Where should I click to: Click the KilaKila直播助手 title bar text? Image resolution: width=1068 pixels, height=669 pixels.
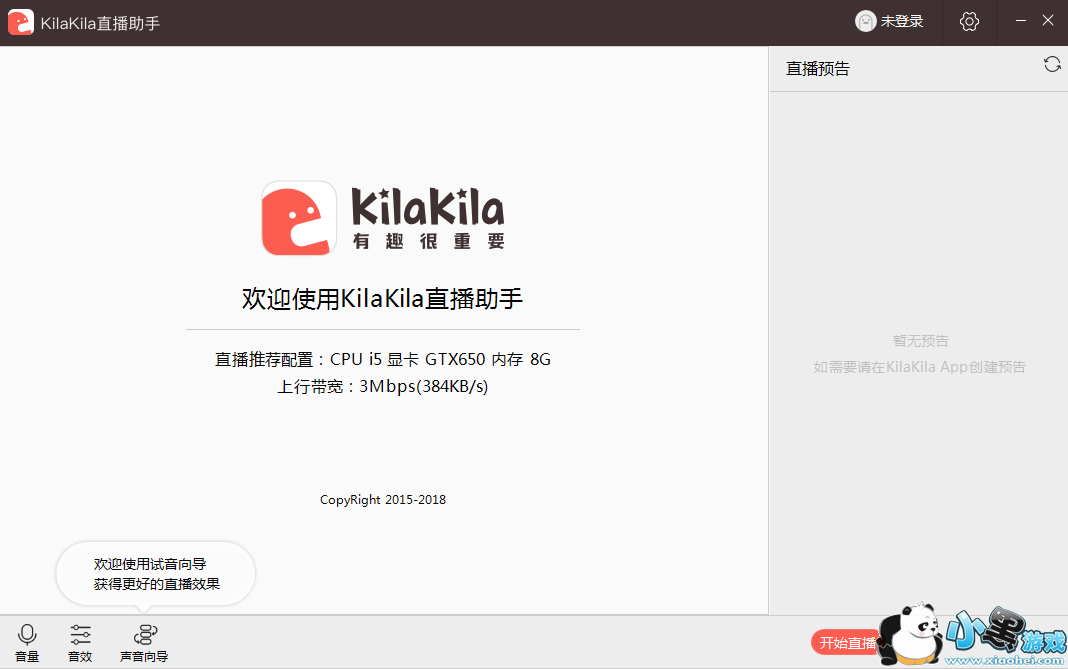(100, 23)
